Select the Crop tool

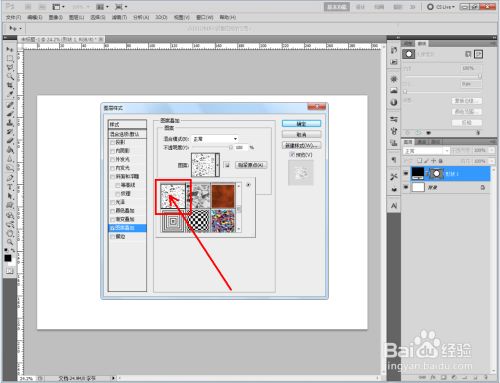tap(10, 86)
